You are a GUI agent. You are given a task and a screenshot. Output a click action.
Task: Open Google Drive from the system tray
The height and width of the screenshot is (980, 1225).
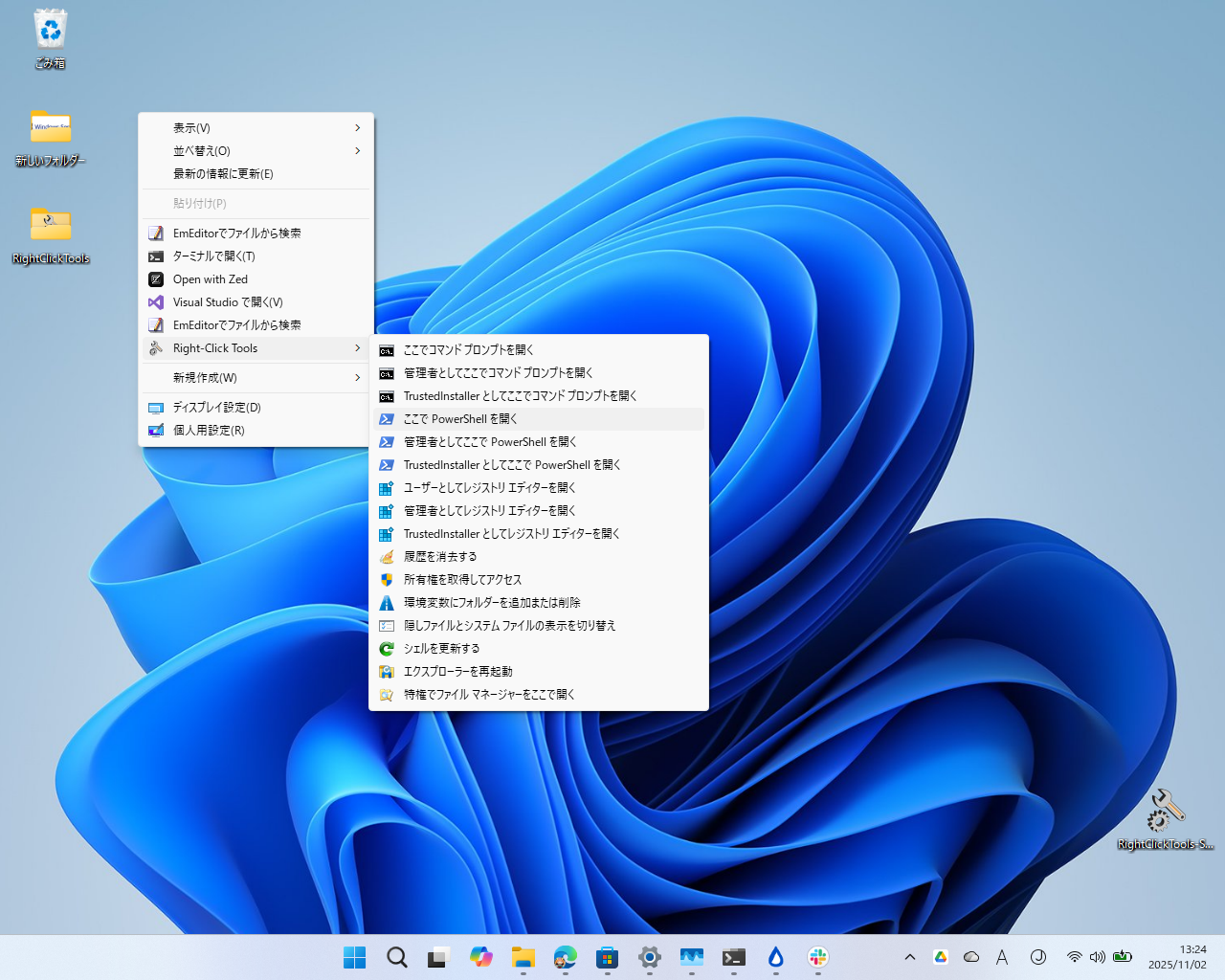coord(941,956)
